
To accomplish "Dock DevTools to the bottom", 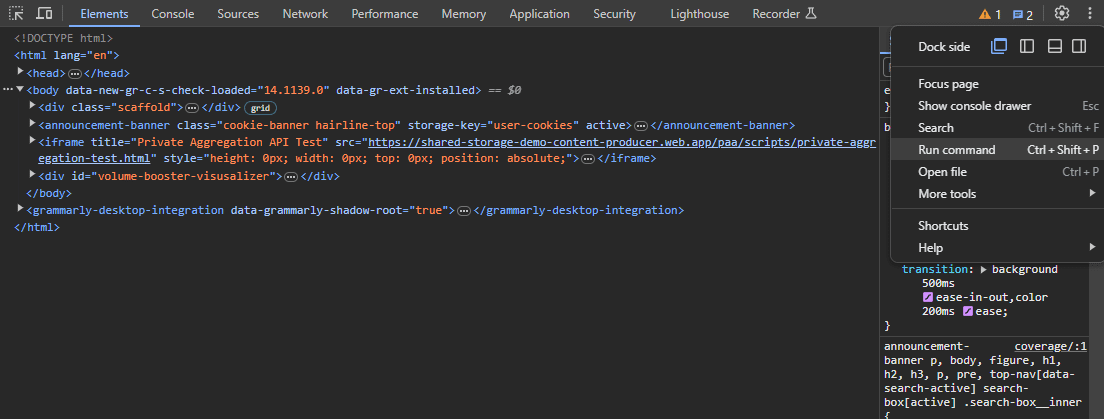I will click(x=1054, y=46).
